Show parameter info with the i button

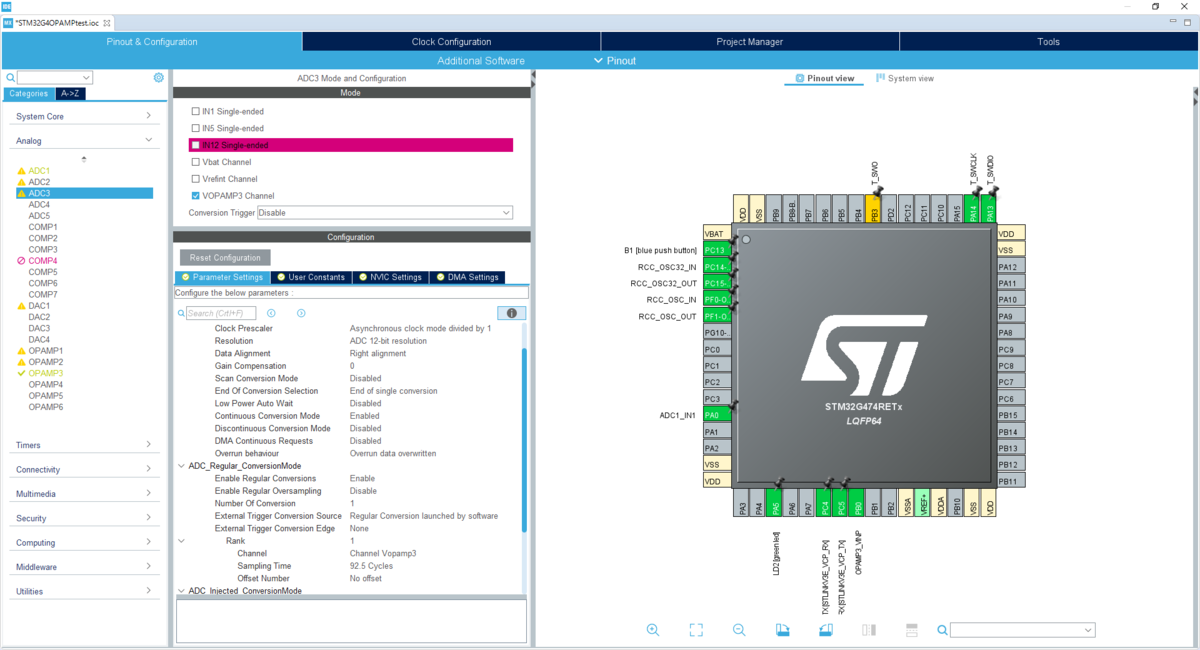pos(511,313)
